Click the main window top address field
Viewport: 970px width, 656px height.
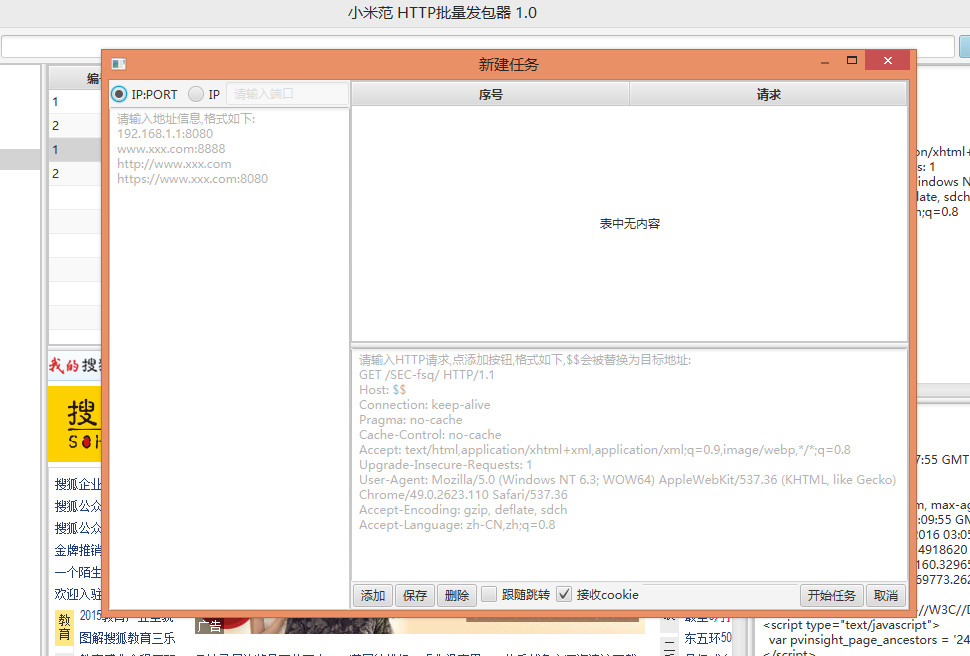coord(478,46)
